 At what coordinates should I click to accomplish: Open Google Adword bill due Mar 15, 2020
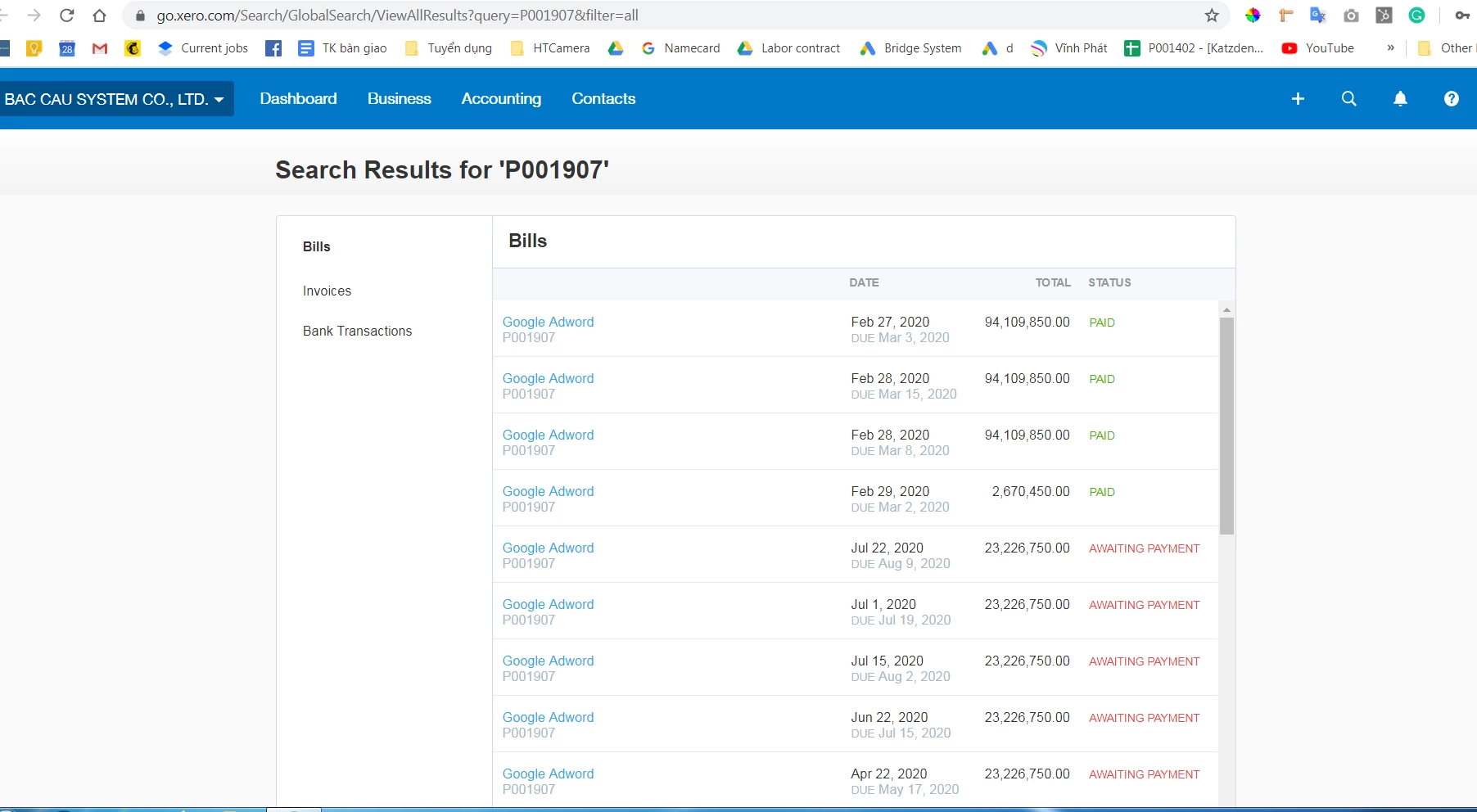coord(548,379)
